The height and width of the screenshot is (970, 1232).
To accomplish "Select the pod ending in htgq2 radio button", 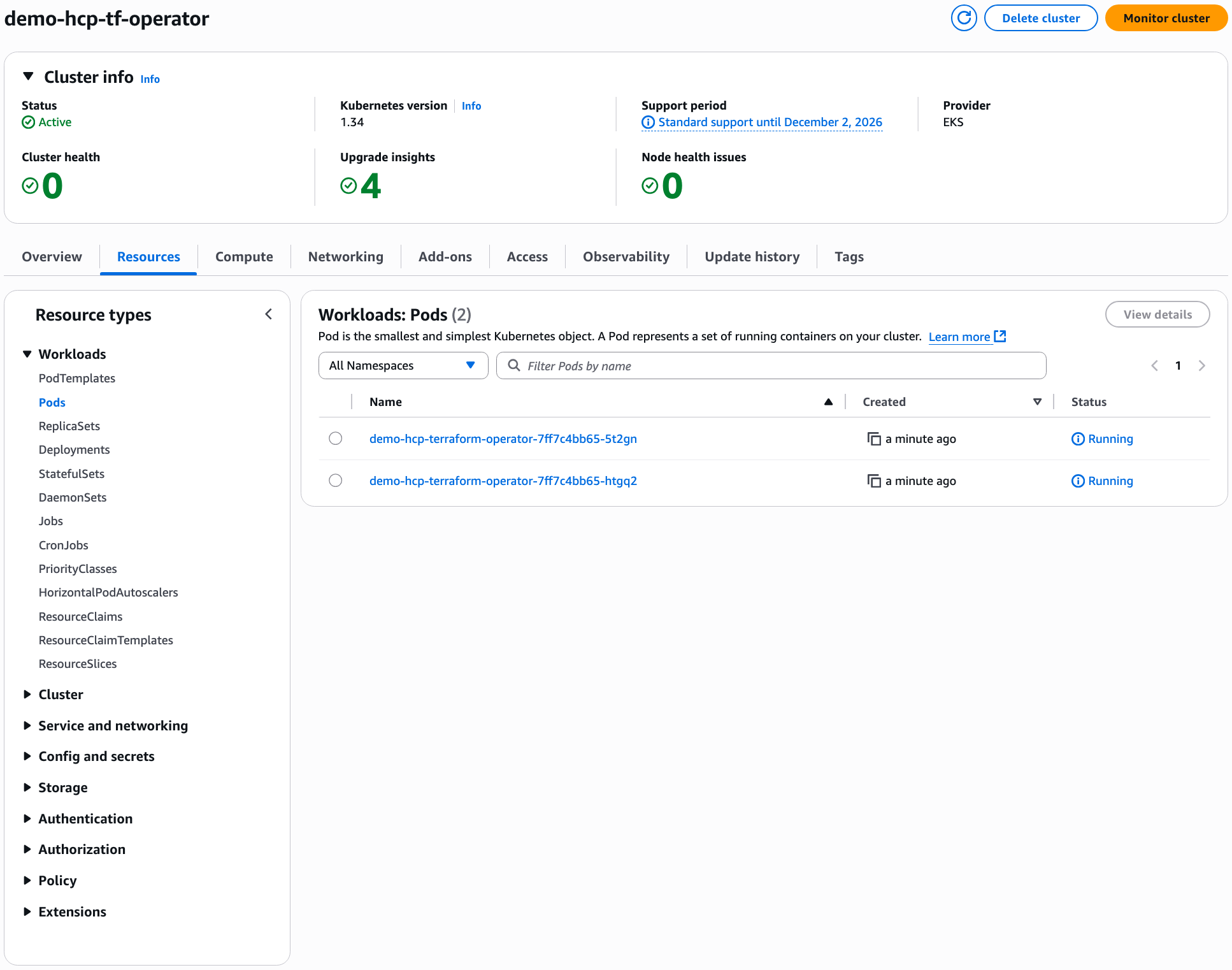I will pyautogui.click(x=336, y=481).
